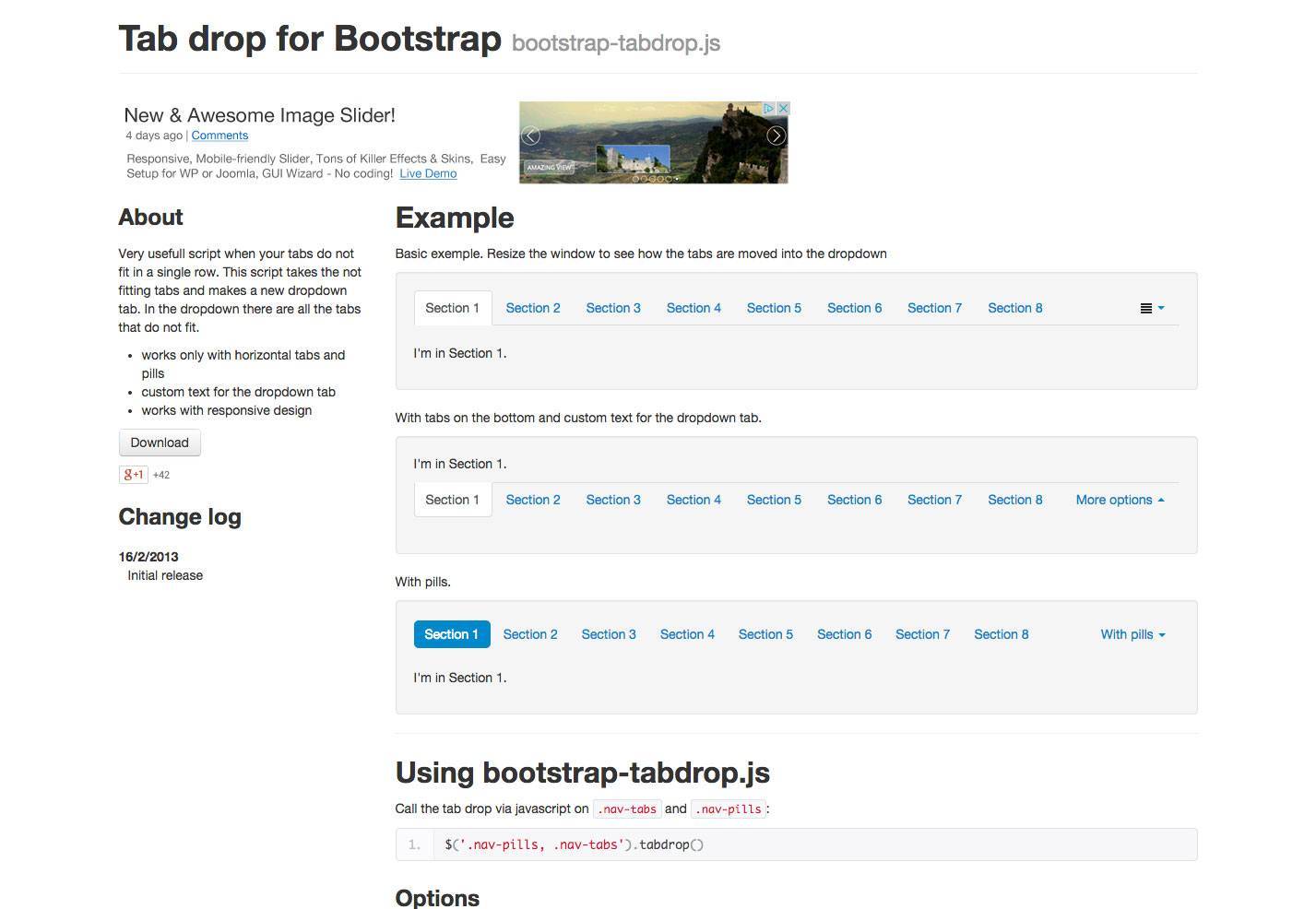Click the ad close X icon
Viewport: 1316px width, 909px height.
click(783, 108)
